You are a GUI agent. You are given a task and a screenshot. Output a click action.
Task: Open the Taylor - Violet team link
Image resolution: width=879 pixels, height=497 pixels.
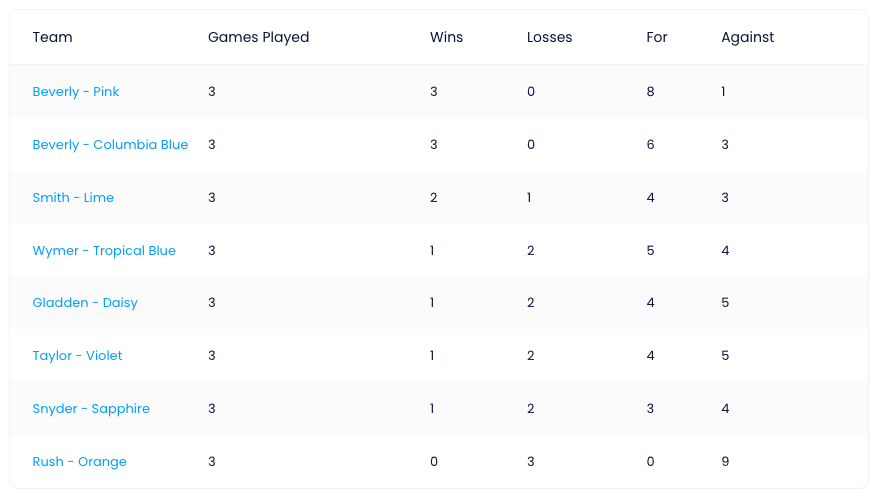click(x=77, y=355)
